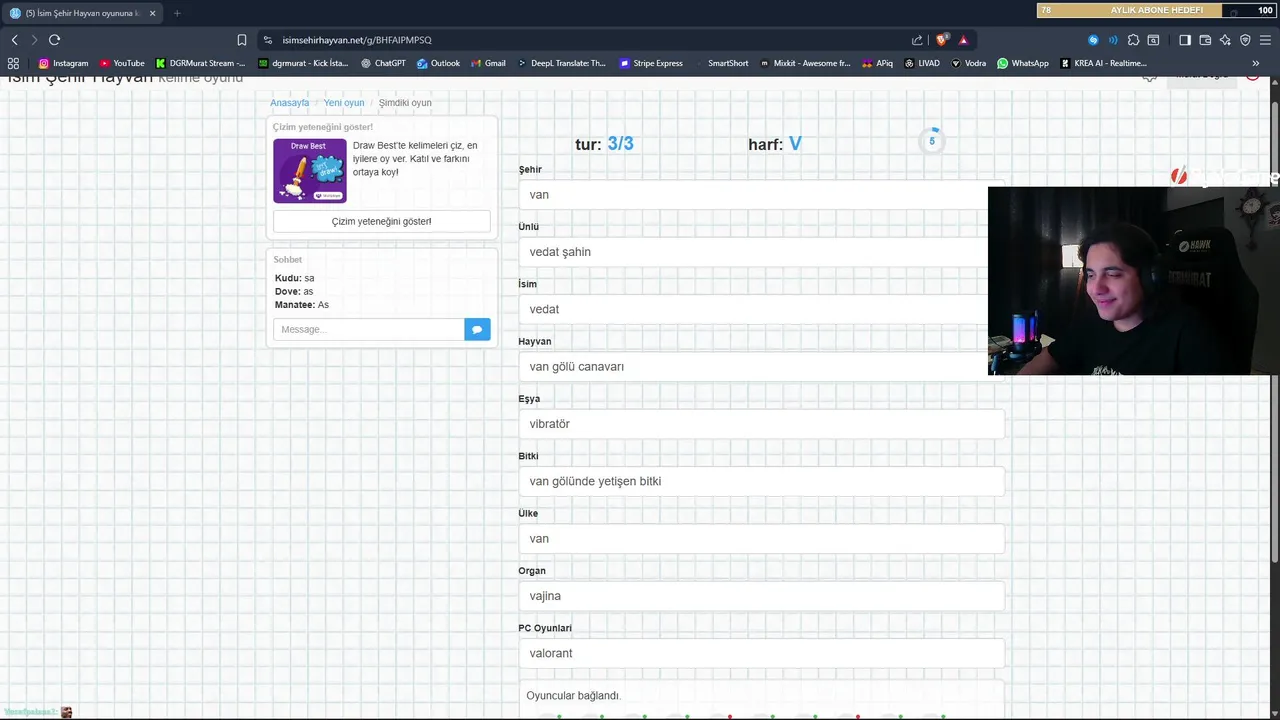Image resolution: width=1280 pixels, height=720 pixels.
Task: Click the forward navigation arrow
Action: click(x=34, y=40)
